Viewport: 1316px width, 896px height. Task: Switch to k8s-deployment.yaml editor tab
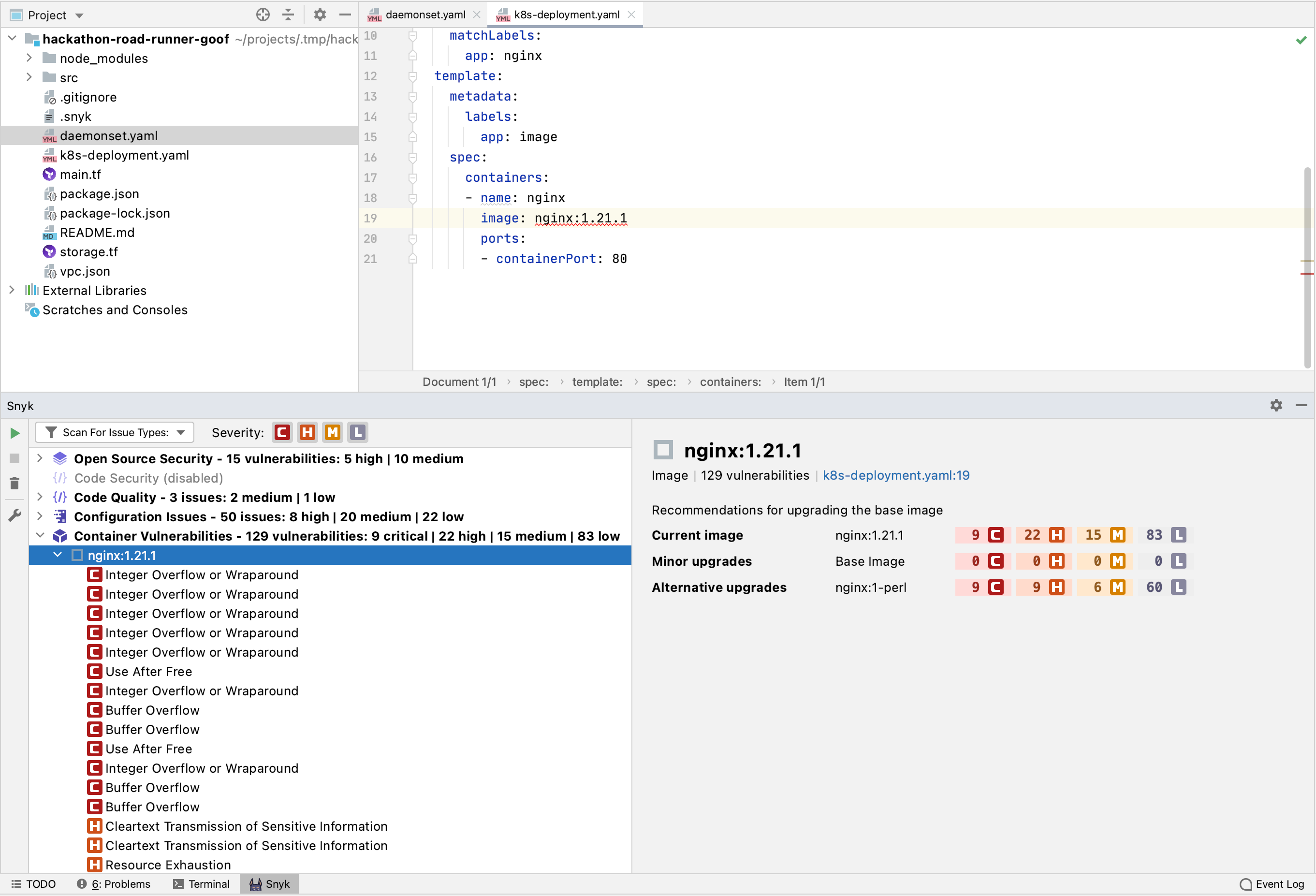pyautogui.click(x=566, y=15)
